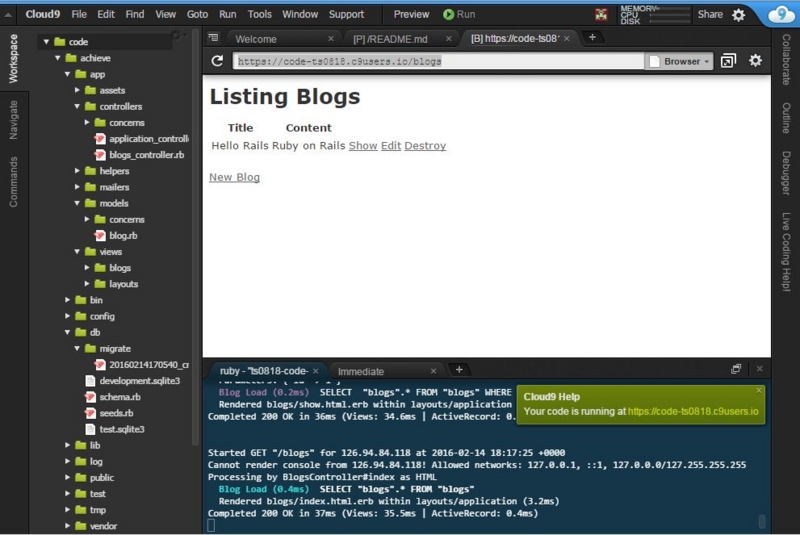800x535 pixels.
Task: Open the Goto menu
Action: (197, 14)
